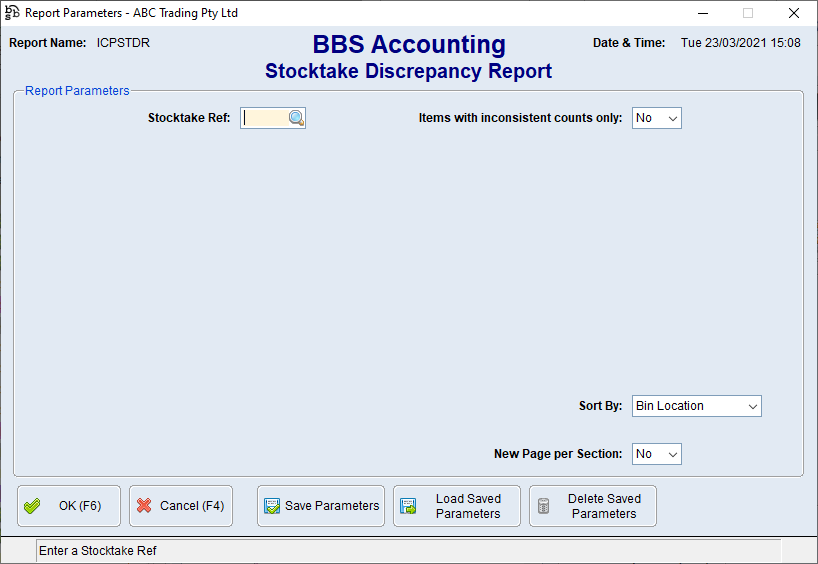Open Items with inconsistent counts only dropdown
This screenshot has width=818, height=564.
click(657, 118)
